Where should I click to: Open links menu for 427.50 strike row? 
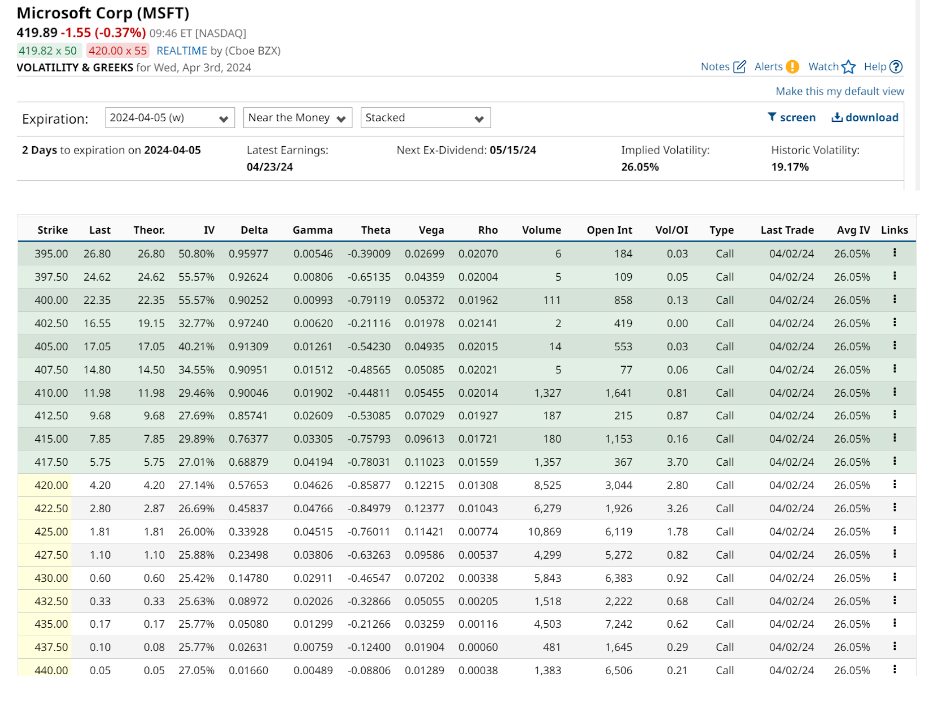894,554
